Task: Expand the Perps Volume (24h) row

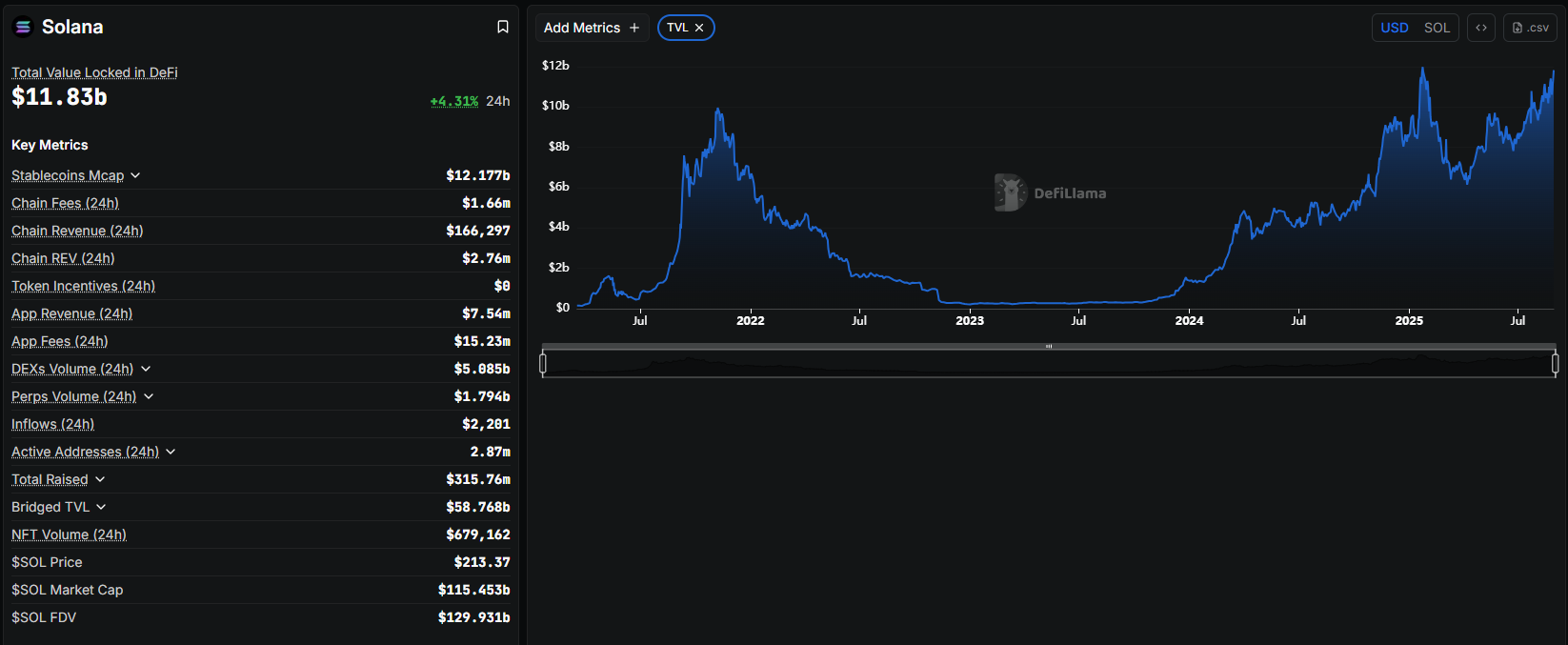Action: click(x=149, y=396)
